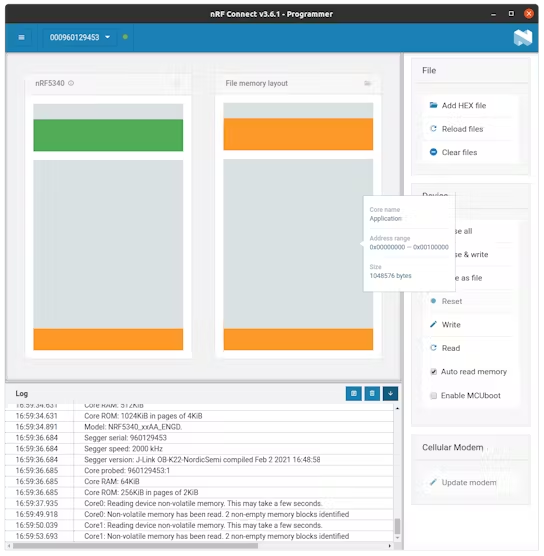Click the Clear files icon
This screenshot has width=544, height=556.
[x=433, y=152]
